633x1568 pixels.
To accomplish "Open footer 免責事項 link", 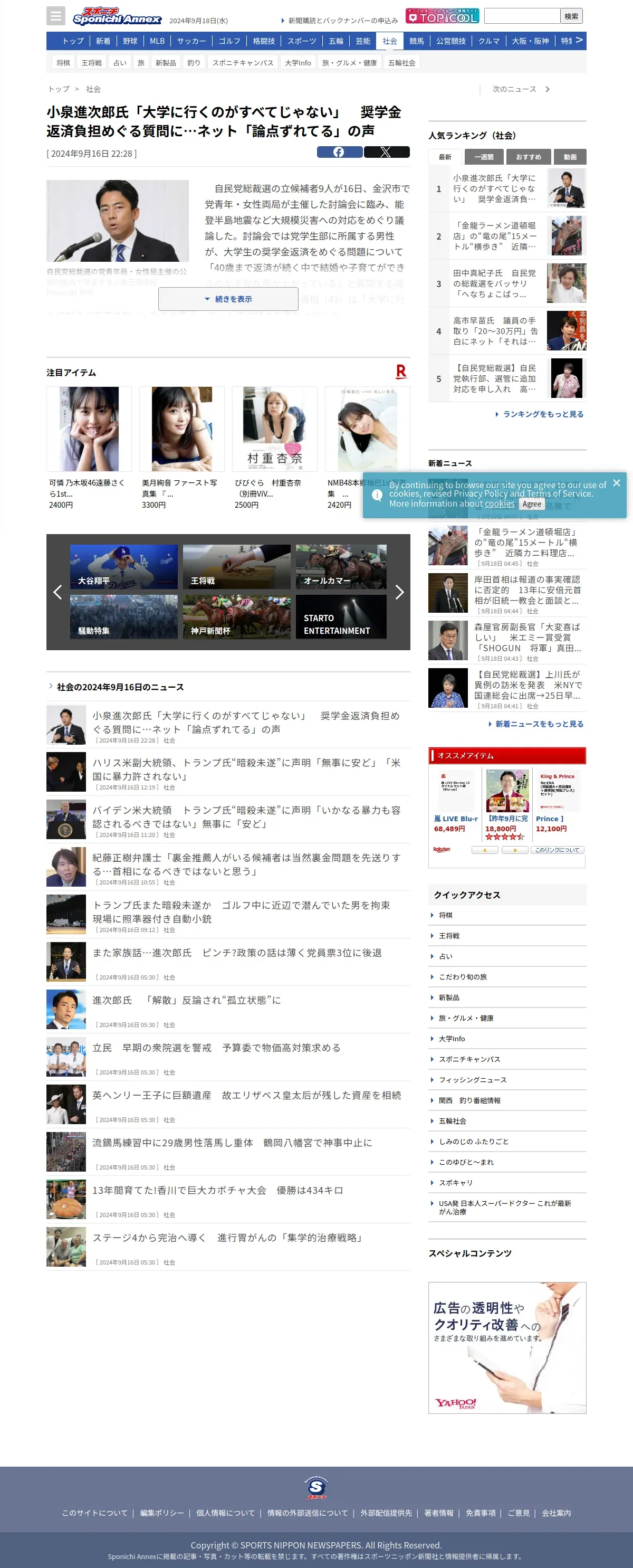I will (481, 1513).
